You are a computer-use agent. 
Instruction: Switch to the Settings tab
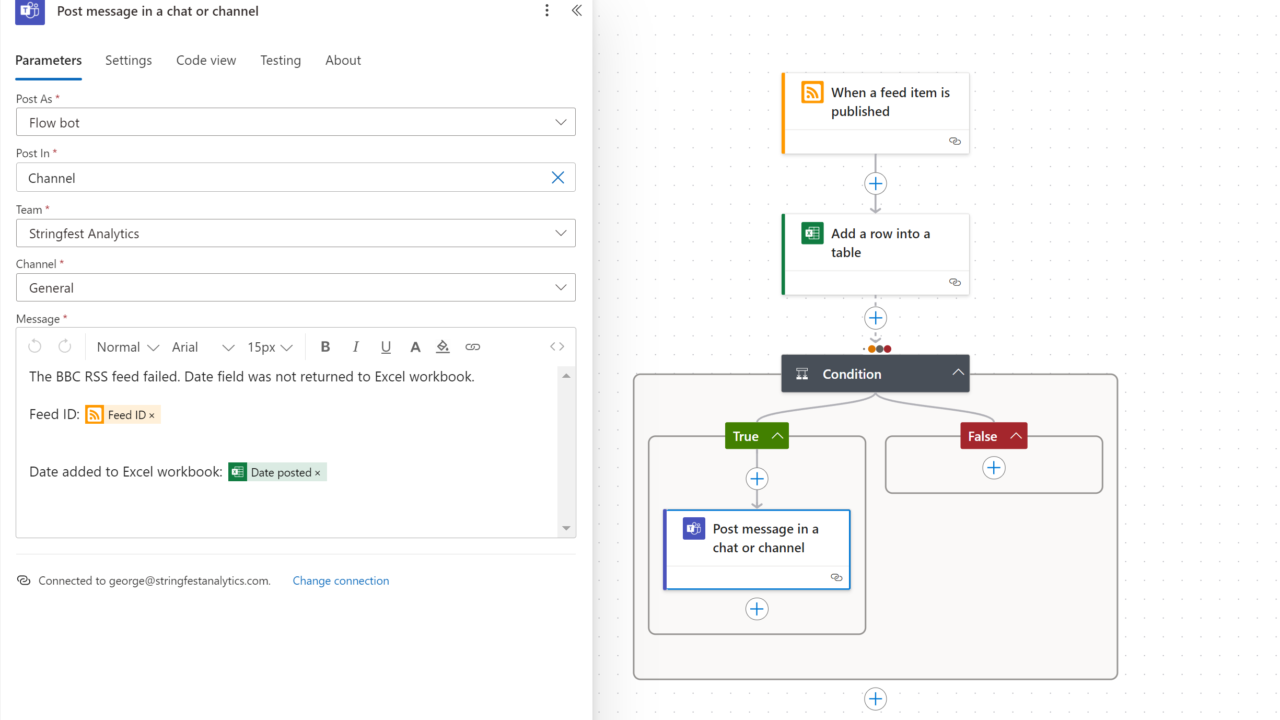(x=129, y=61)
